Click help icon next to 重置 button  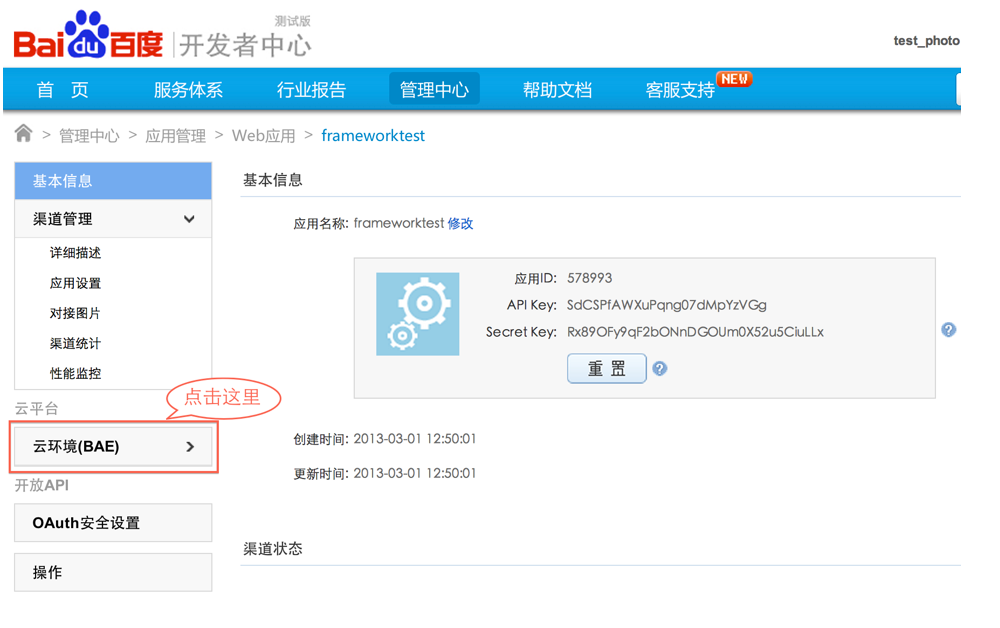click(660, 368)
